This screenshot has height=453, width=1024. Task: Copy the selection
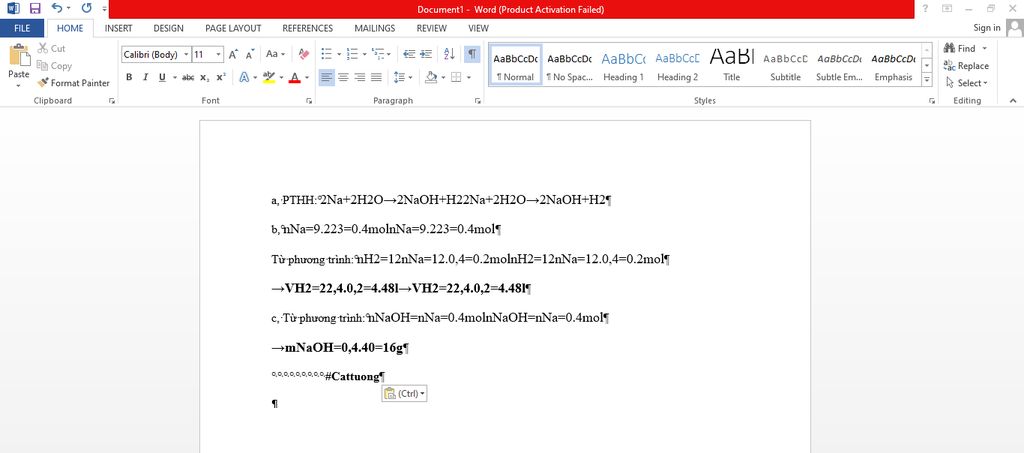[54, 66]
